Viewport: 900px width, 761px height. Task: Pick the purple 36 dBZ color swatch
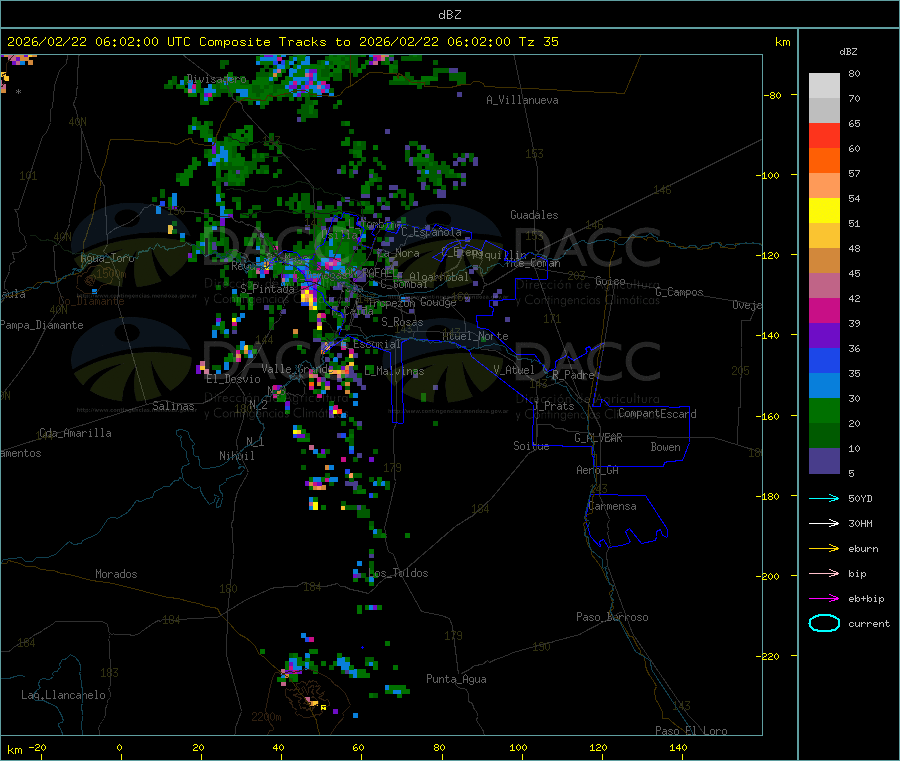click(824, 336)
